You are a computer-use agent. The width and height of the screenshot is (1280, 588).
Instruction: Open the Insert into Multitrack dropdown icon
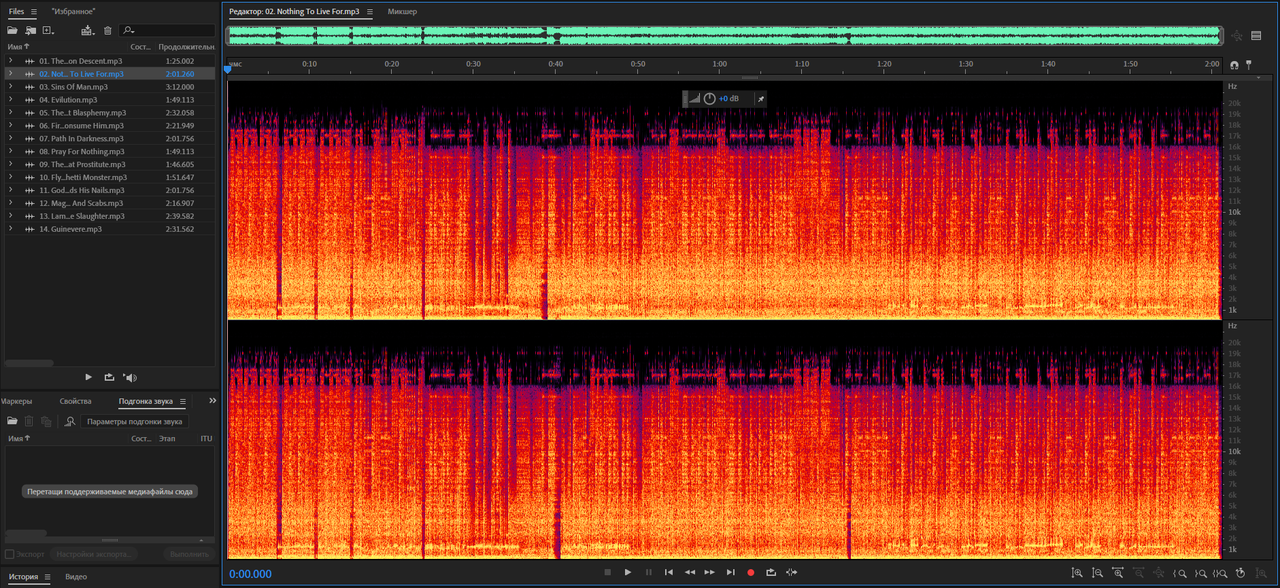point(88,31)
